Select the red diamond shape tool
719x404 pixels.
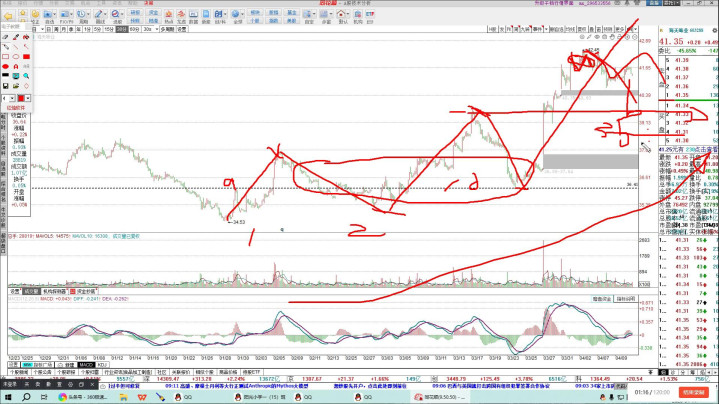click(26, 86)
